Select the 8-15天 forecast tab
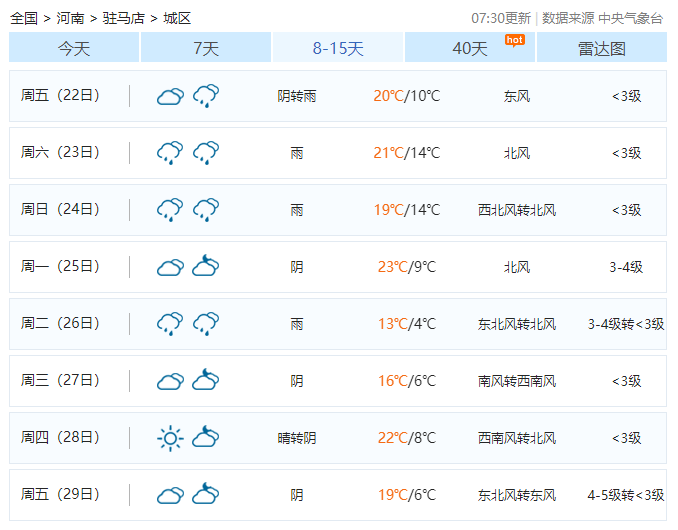 pyautogui.click(x=338, y=48)
